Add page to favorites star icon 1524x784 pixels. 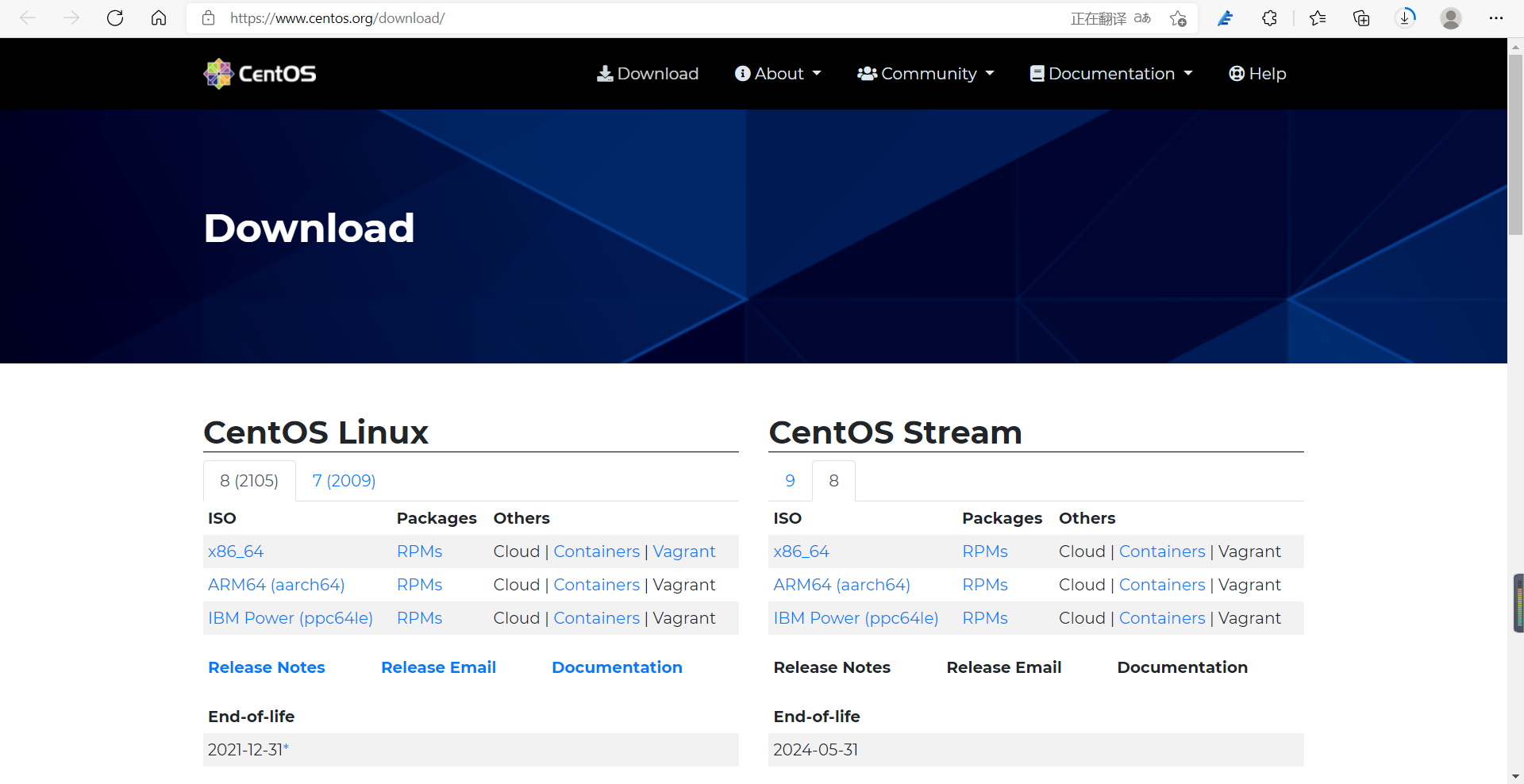coord(1178,17)
